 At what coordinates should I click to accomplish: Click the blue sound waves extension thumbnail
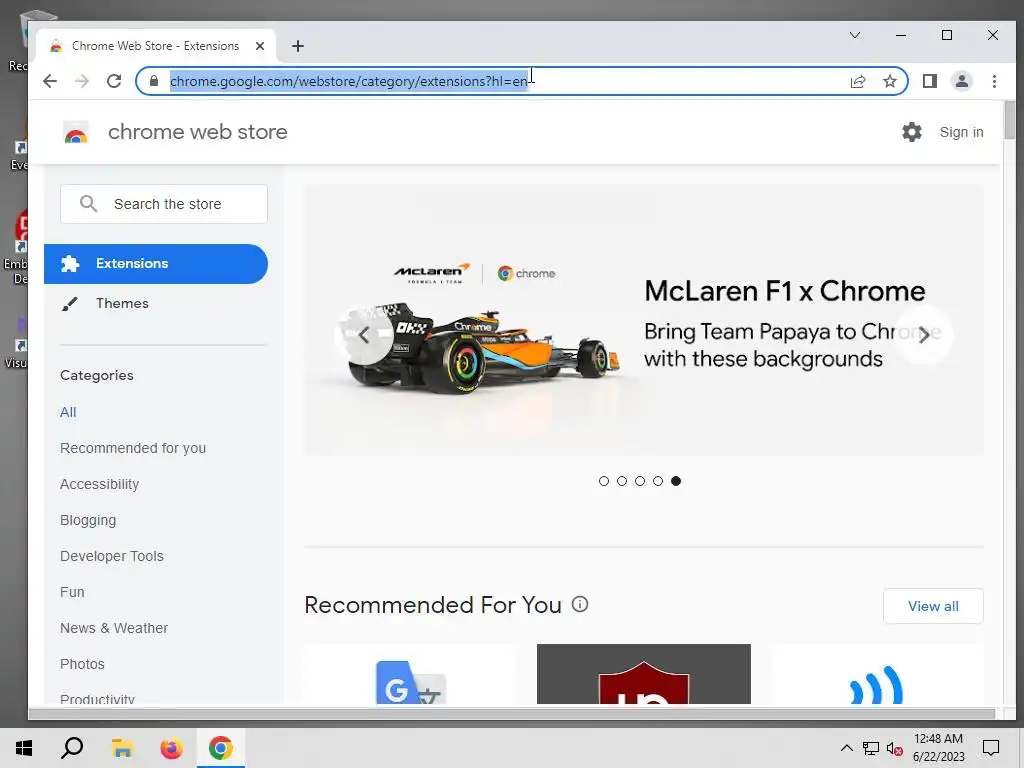(x=877, y=675)
